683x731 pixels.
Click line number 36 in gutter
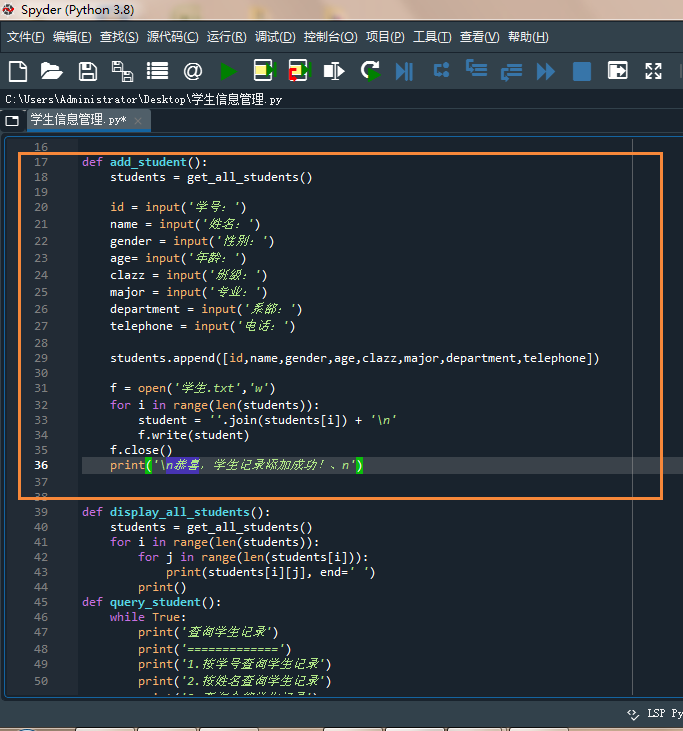tap(41, 465)
